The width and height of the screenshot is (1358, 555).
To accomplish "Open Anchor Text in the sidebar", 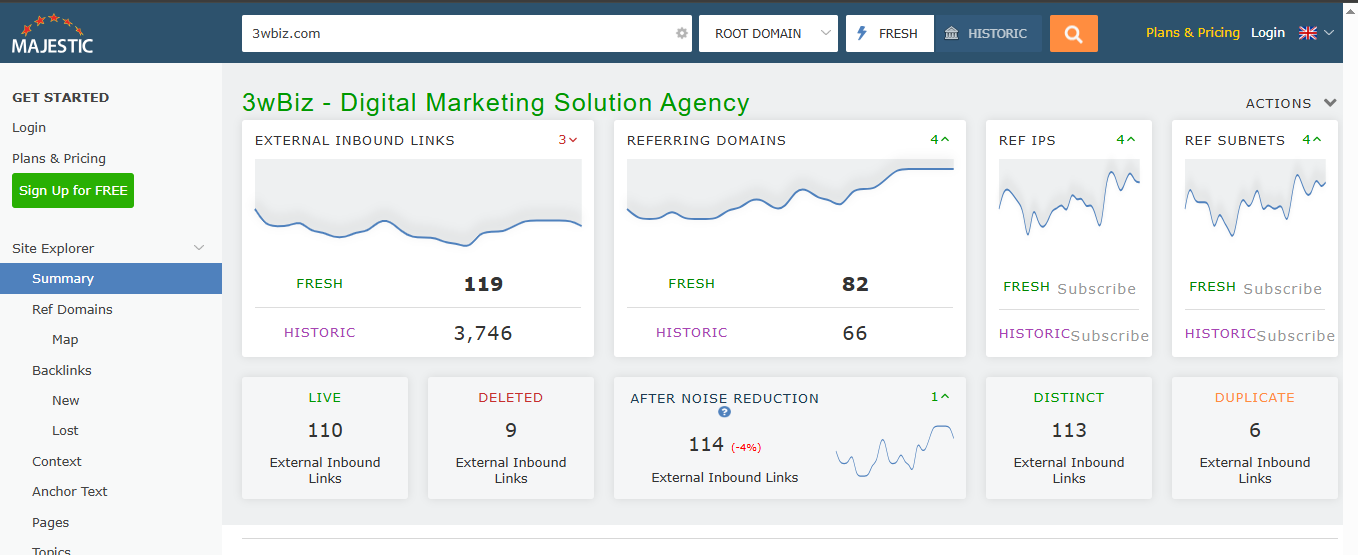I will coord(70,492).
